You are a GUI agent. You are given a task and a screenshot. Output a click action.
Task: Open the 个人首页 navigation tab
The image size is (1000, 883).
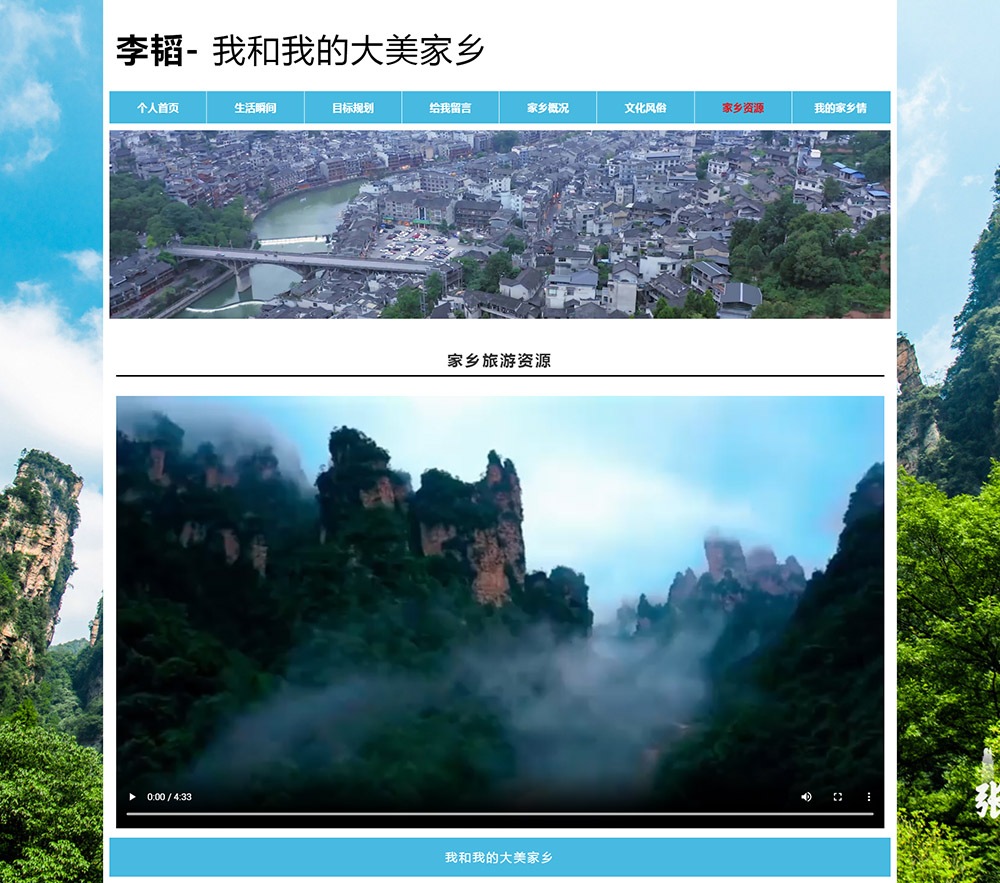[x=158, y=108]
